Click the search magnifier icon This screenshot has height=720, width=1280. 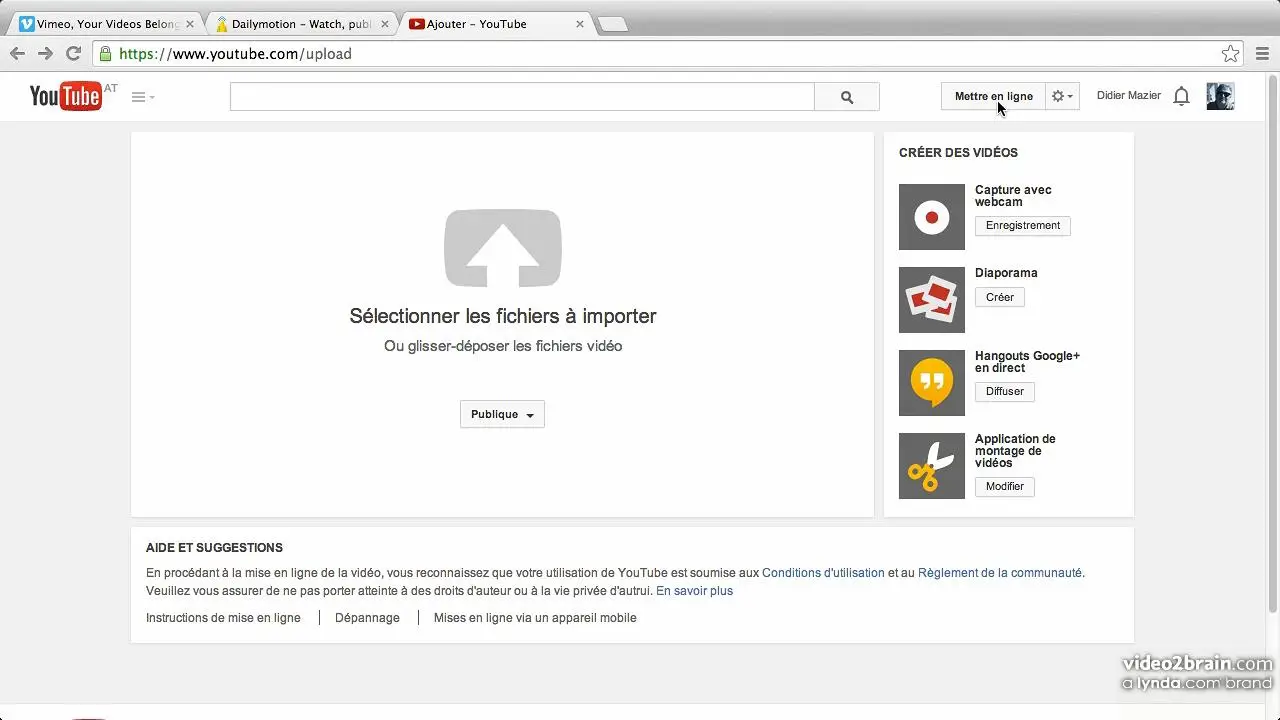tap(846, 96)
